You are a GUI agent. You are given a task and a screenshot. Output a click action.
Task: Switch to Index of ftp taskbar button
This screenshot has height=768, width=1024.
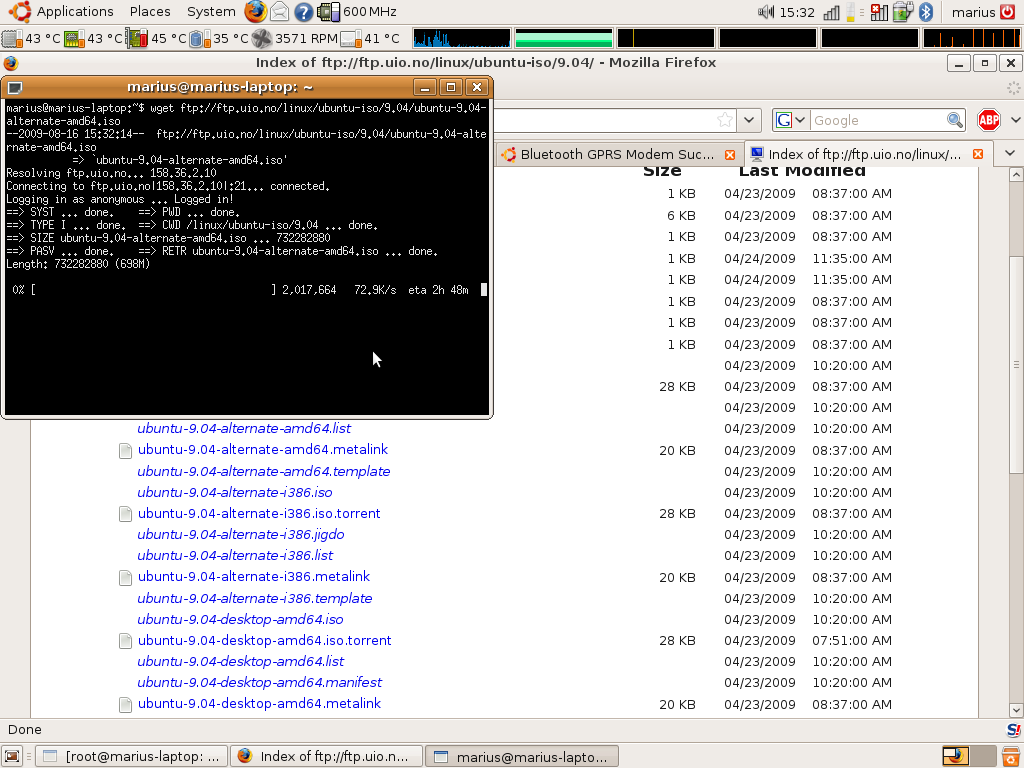327,756
